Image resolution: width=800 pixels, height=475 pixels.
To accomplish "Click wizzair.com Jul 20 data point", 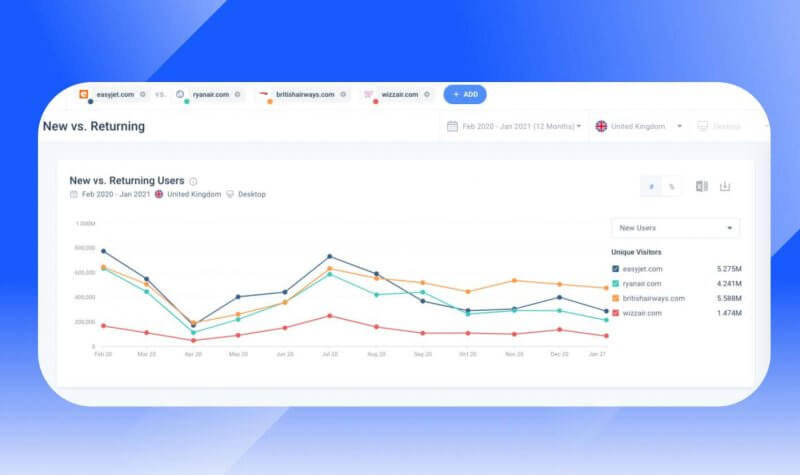I will click(330, 316).
